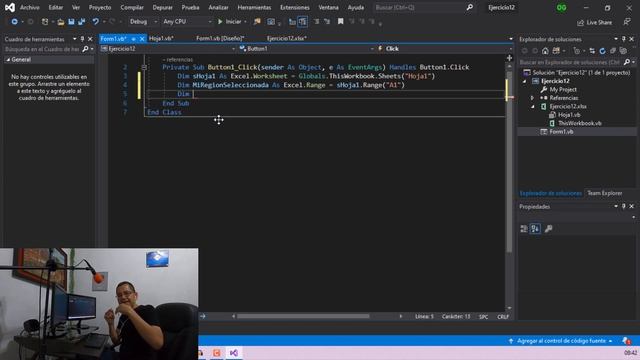Click Agregar al control de código fuente
The width and height of the screenshot is (640, 360).
(561, 341)
